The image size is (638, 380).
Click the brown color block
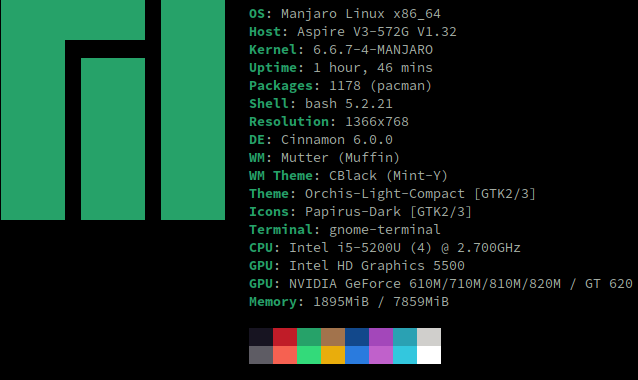click(333, 337)
